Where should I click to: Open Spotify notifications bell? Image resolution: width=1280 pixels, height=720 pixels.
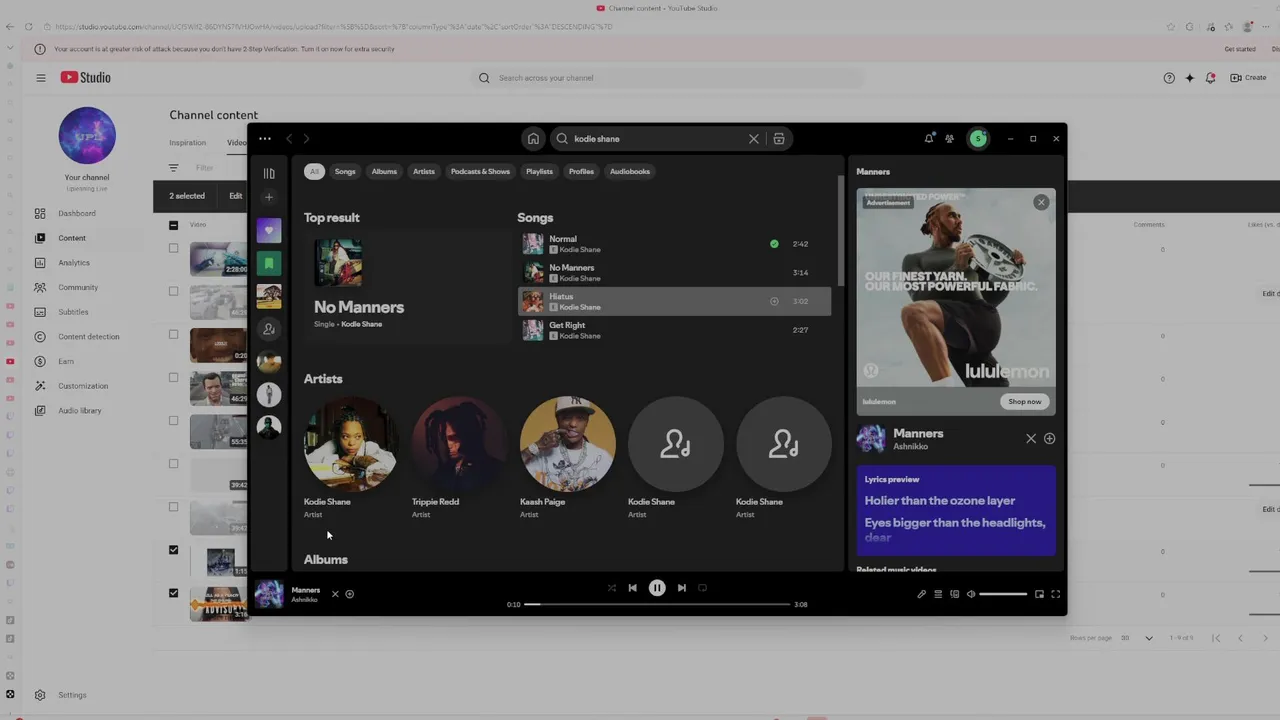[929, 138]
